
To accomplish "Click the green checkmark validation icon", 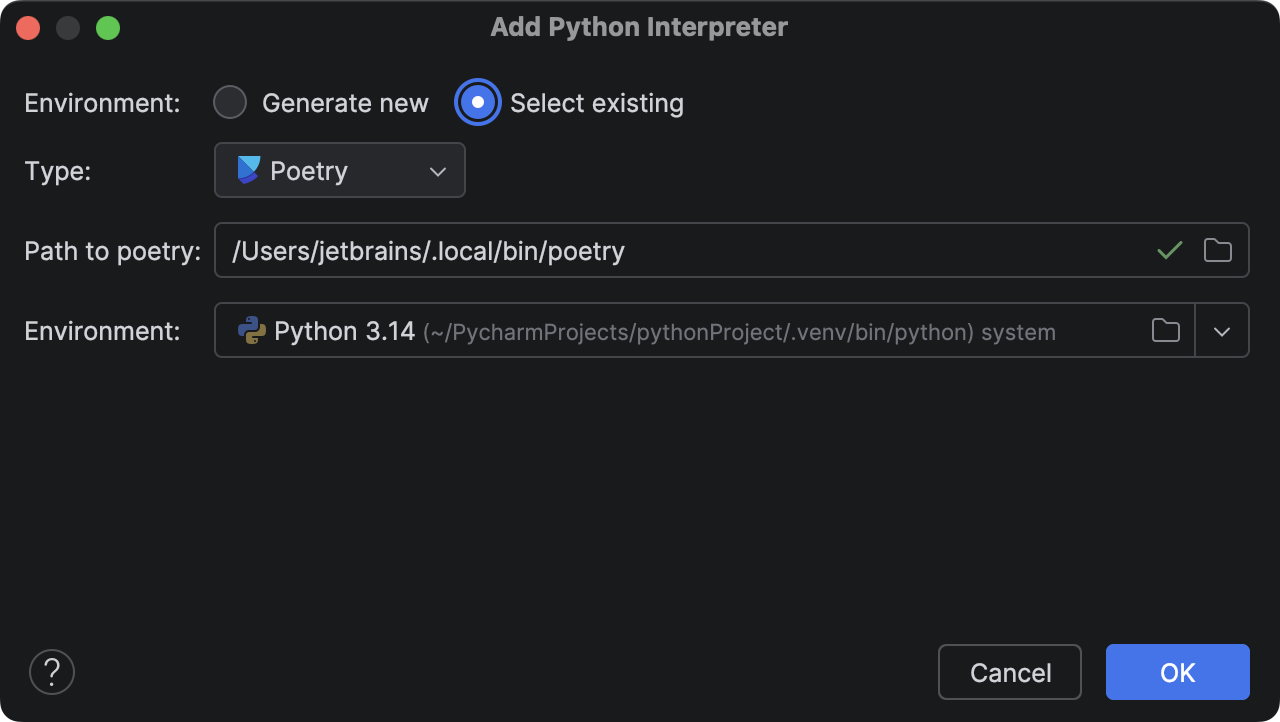I will (1168, 250).
